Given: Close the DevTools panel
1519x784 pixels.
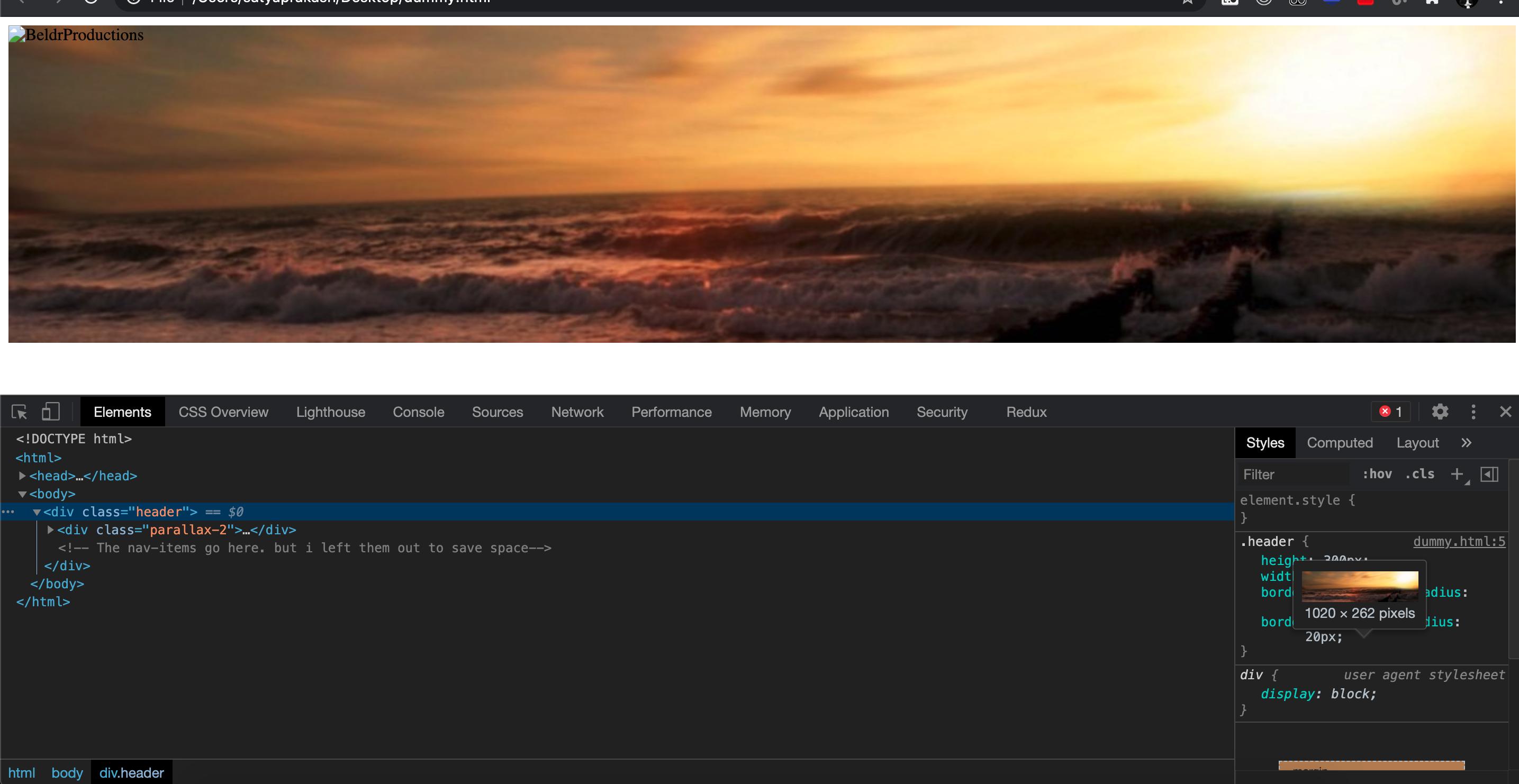Looking at the screenshot, I should point(1505,412).
